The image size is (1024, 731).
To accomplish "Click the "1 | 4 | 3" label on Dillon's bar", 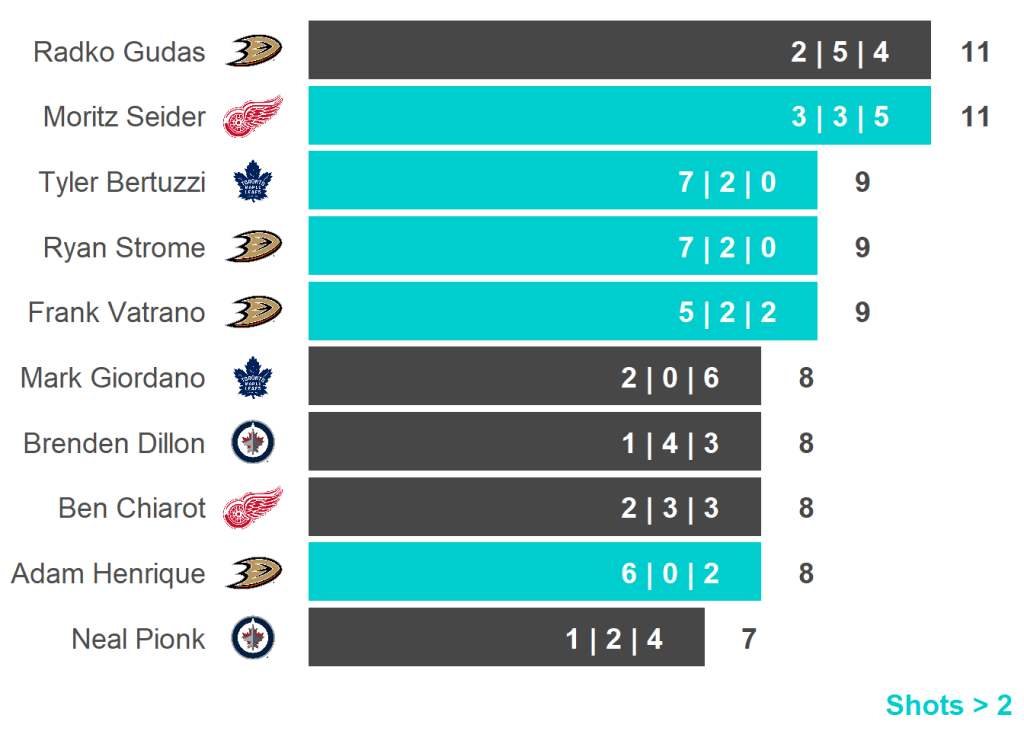I will click(670, 443).
